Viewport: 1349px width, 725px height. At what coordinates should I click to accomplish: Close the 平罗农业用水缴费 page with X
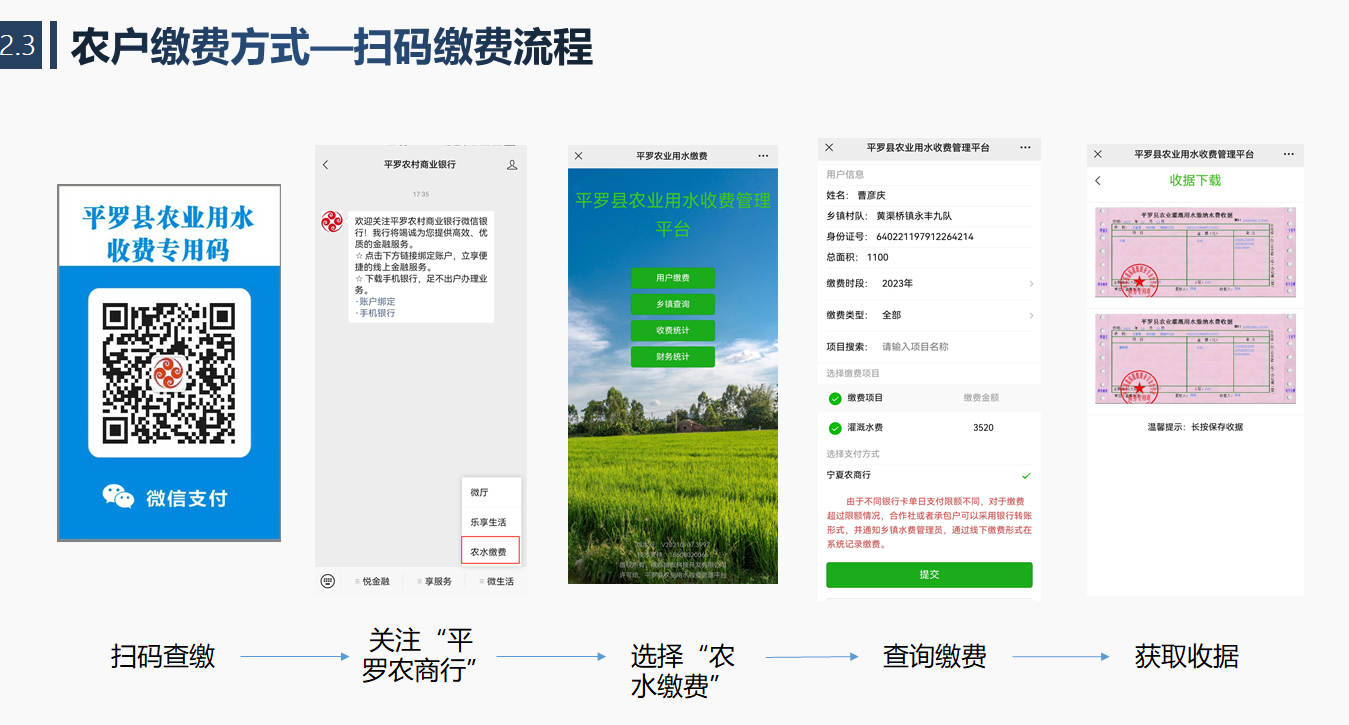click(579, 156)
